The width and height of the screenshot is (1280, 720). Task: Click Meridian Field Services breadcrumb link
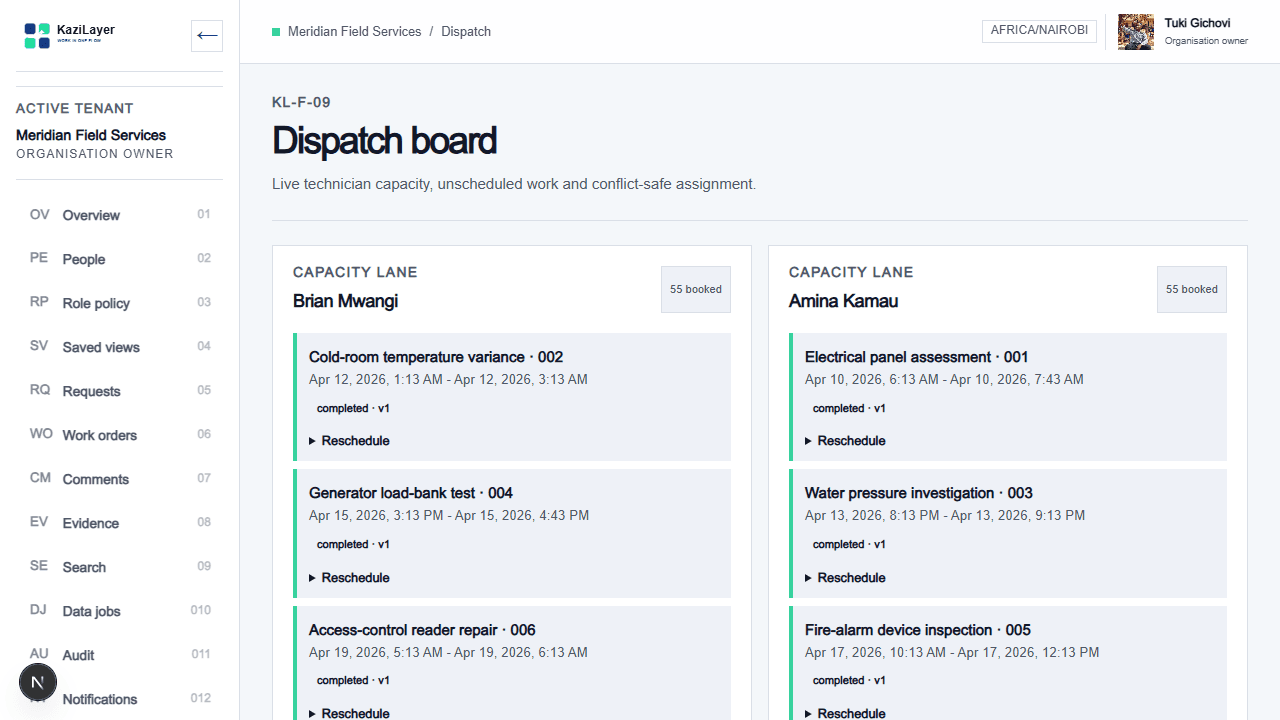click(354, 32)
